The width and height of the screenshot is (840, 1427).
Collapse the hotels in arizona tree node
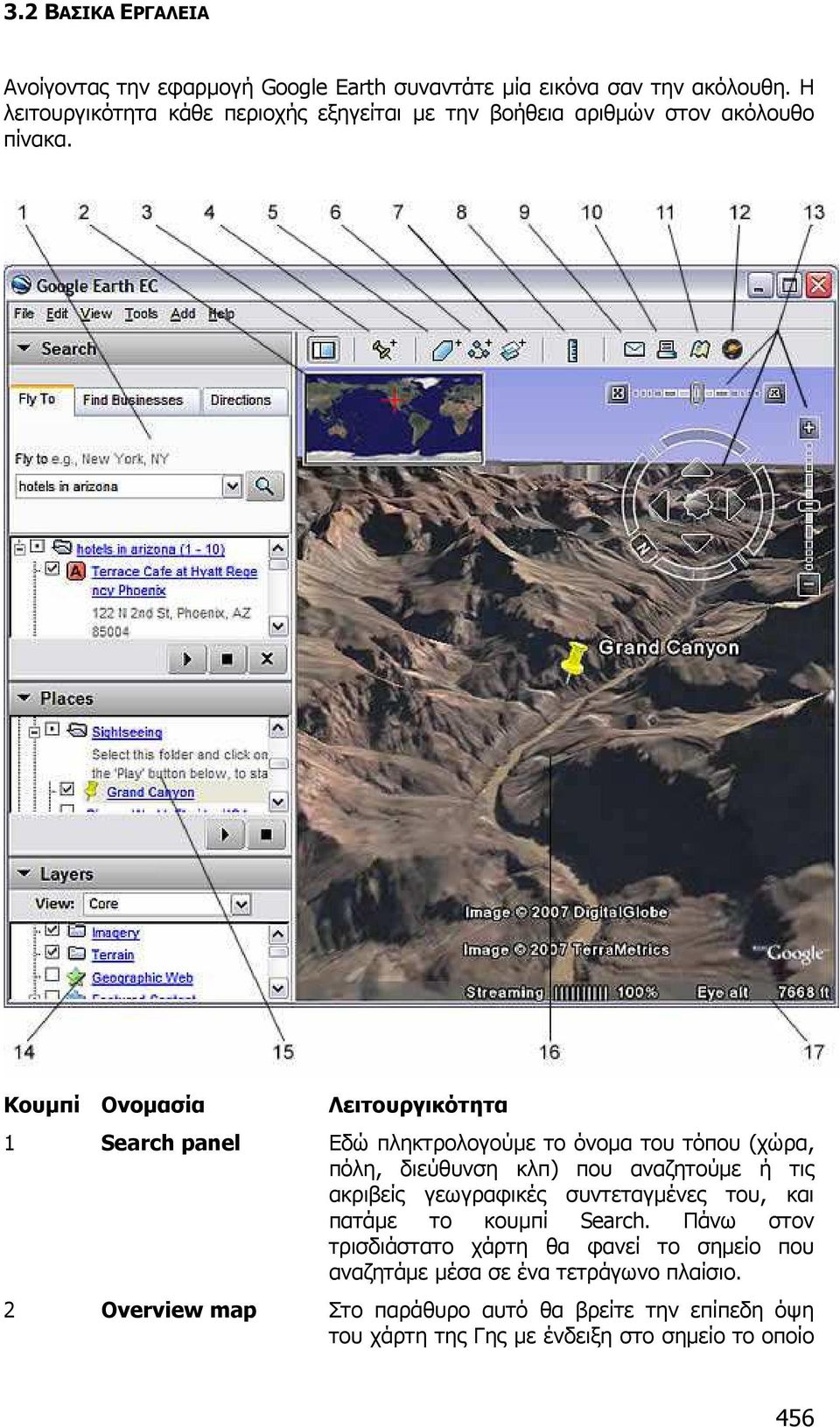point(20,548)
